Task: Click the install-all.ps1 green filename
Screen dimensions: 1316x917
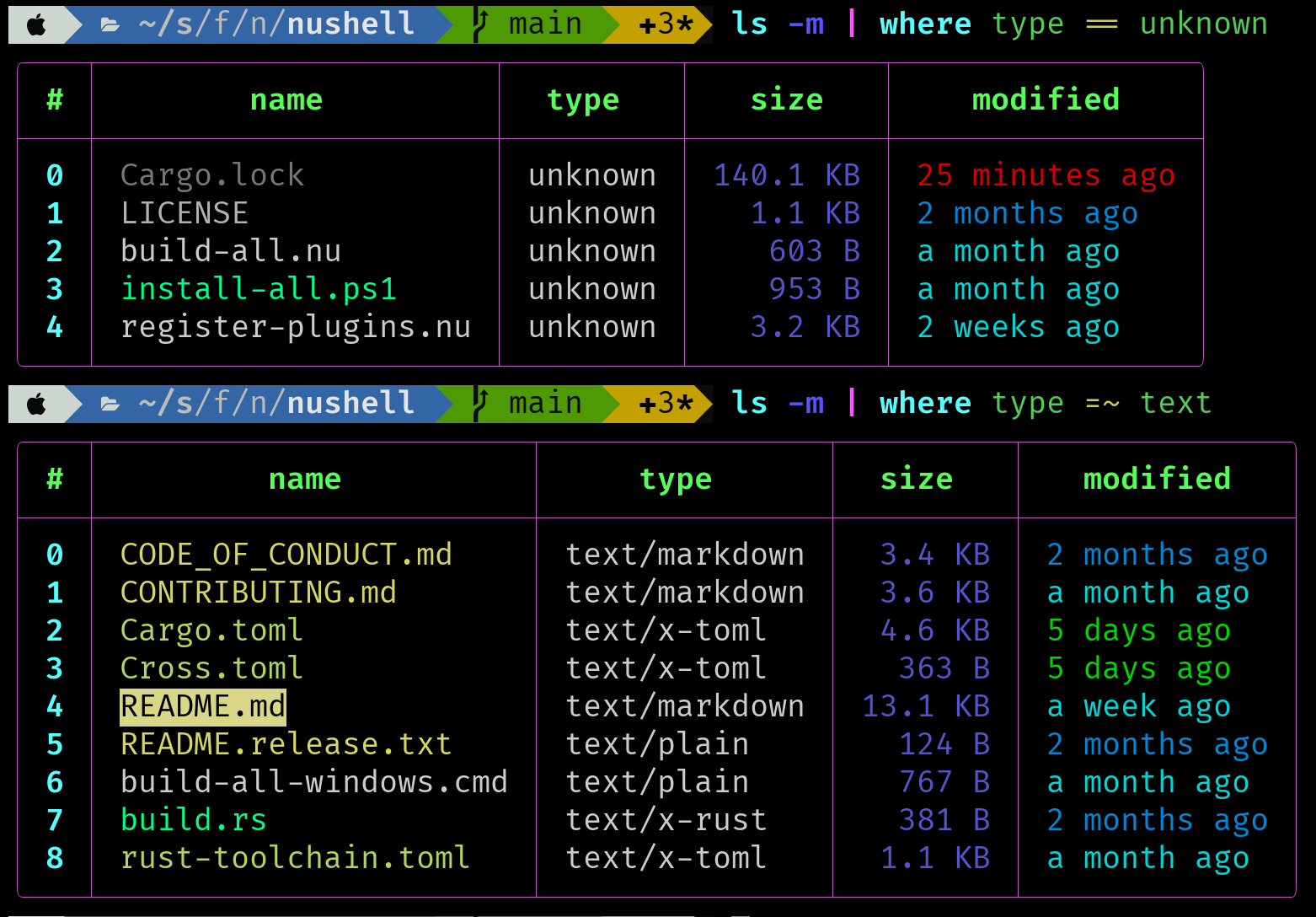Action: pos(258,288)
